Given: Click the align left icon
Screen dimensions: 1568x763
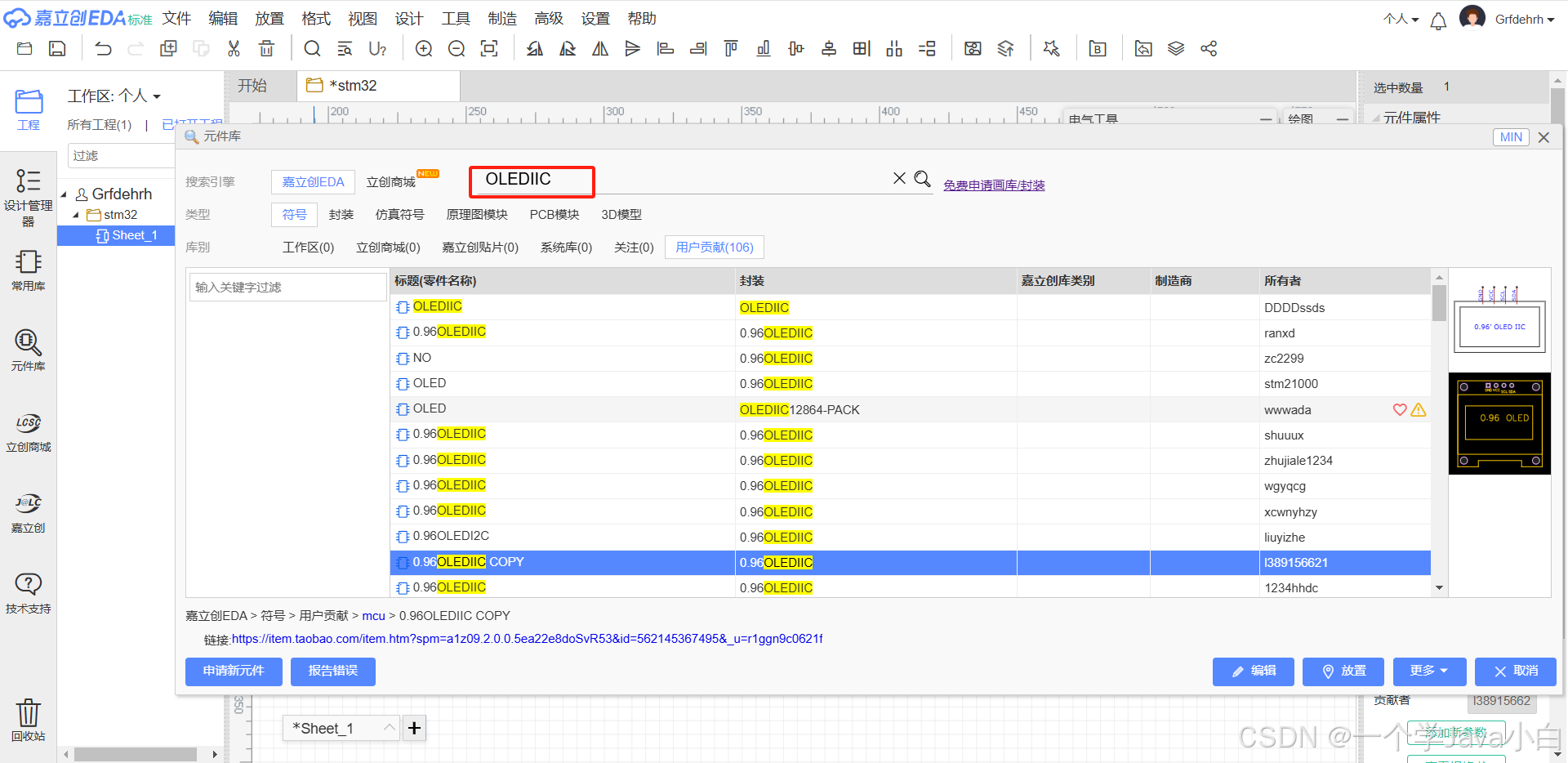Looking at the screenshot, I should 666,49.
